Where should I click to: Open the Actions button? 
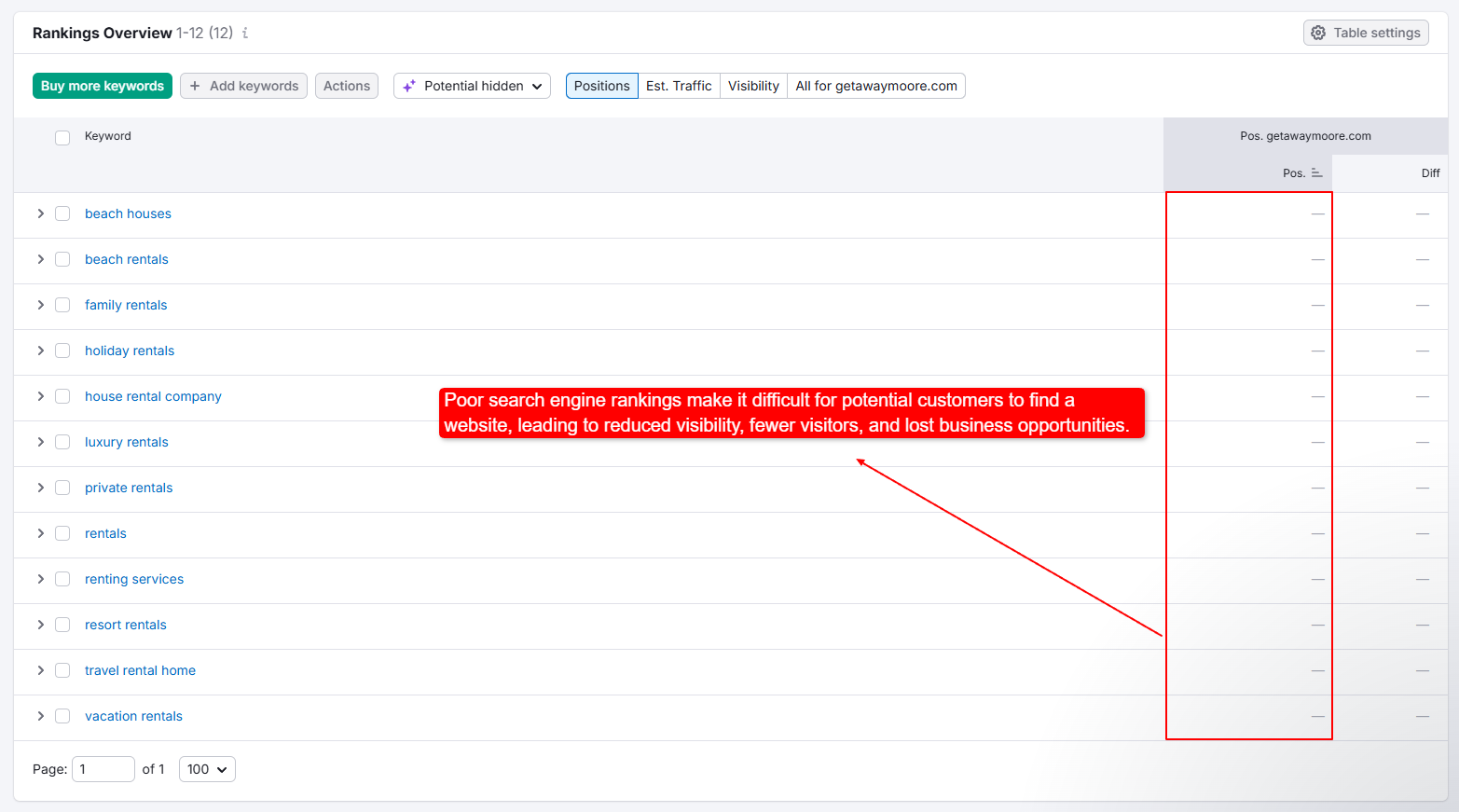tap(347, 86)
